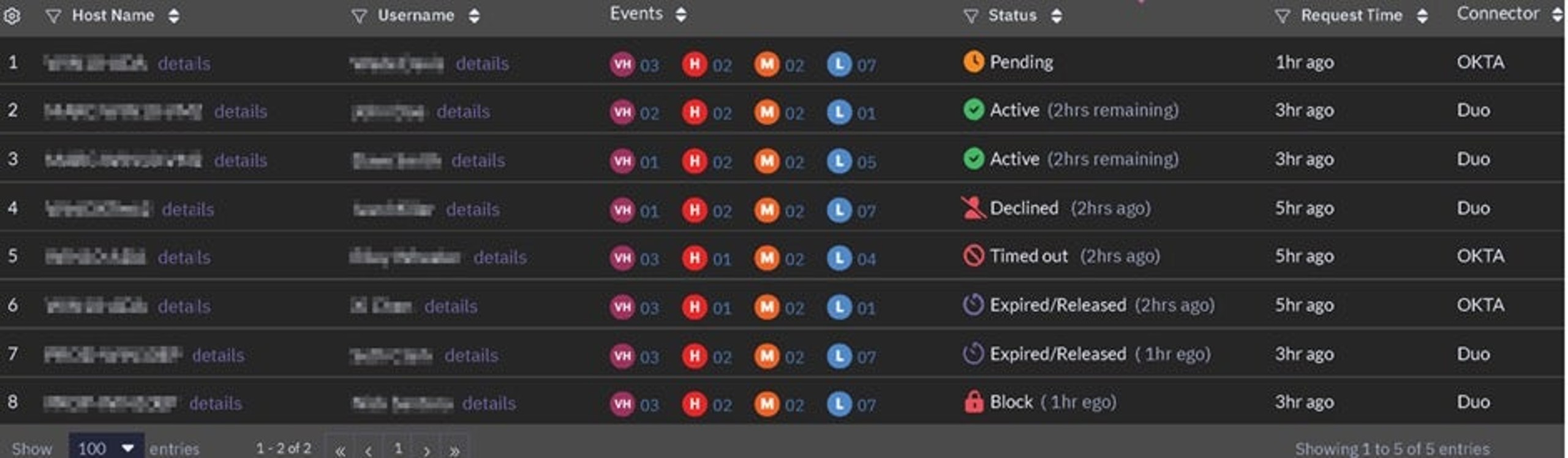Open the 100 entries-per-page dropdown
Screen dimensions: 1568x458
click(x=107, y=448)
